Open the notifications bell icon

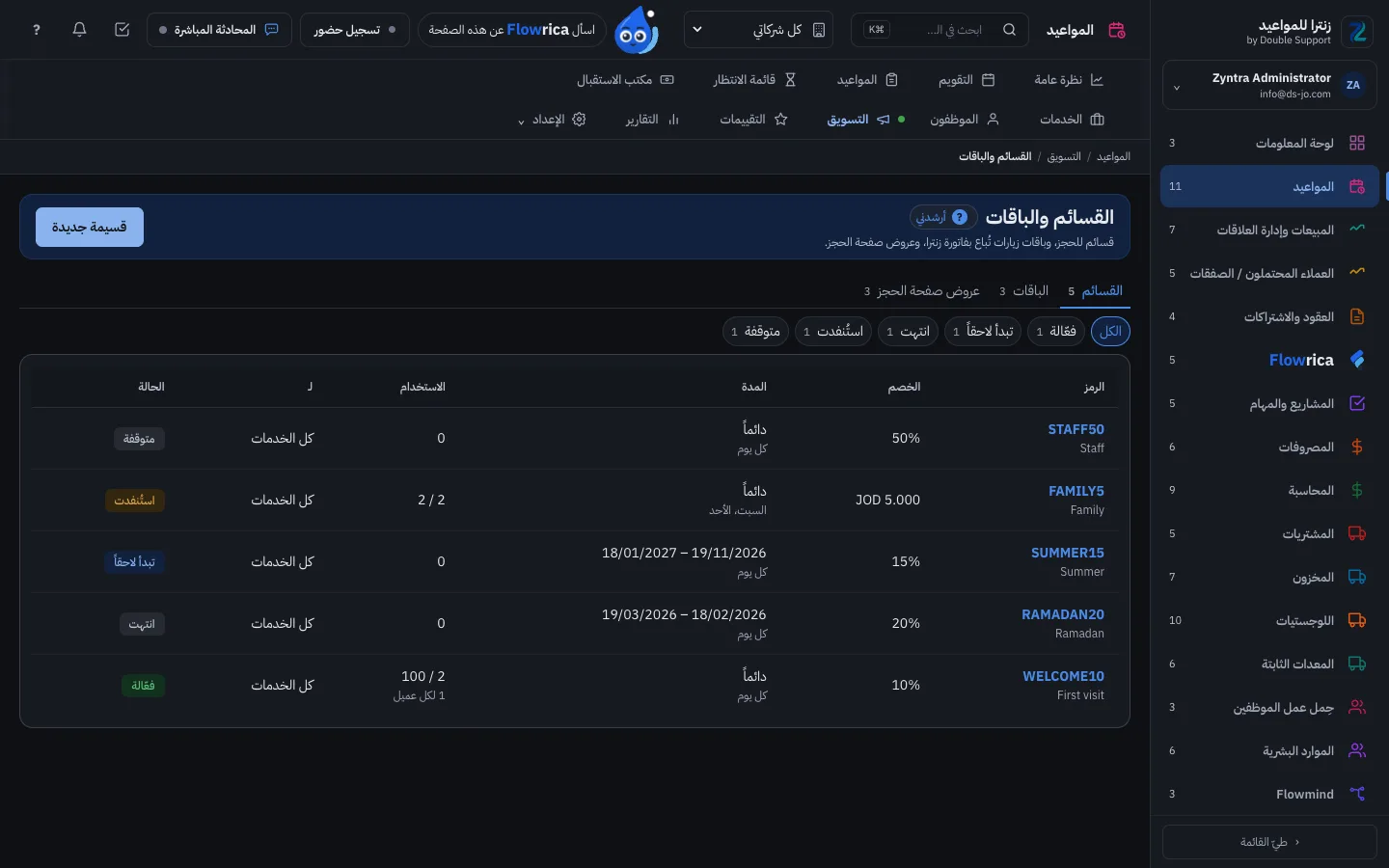(79, 30)
